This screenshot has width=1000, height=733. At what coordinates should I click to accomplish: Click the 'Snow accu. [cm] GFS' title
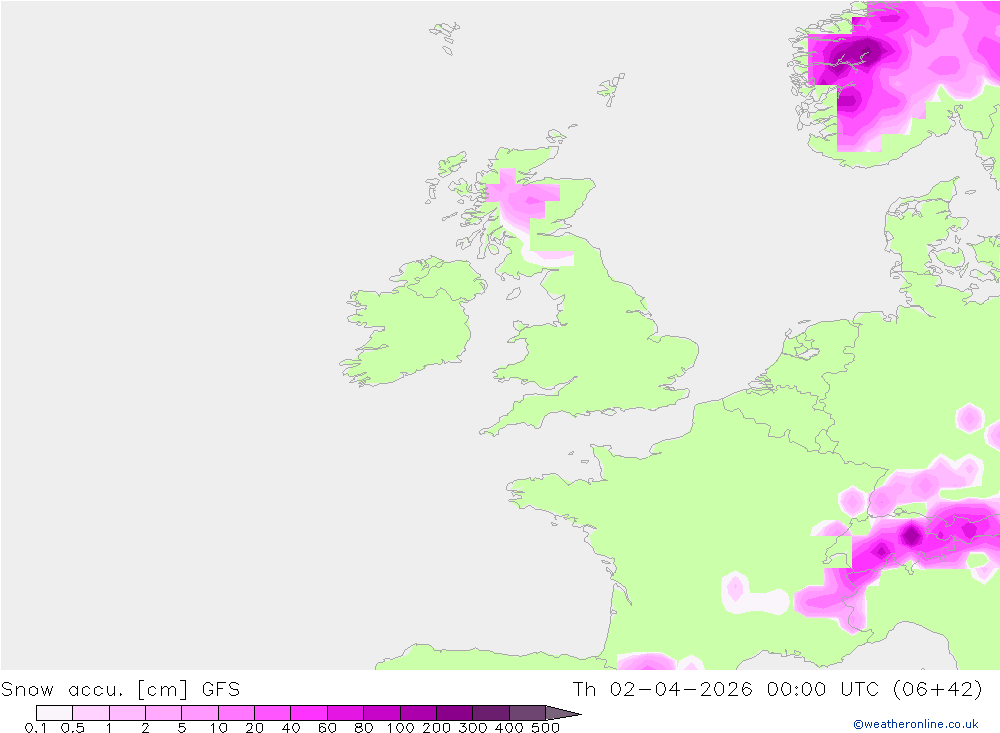121,690
